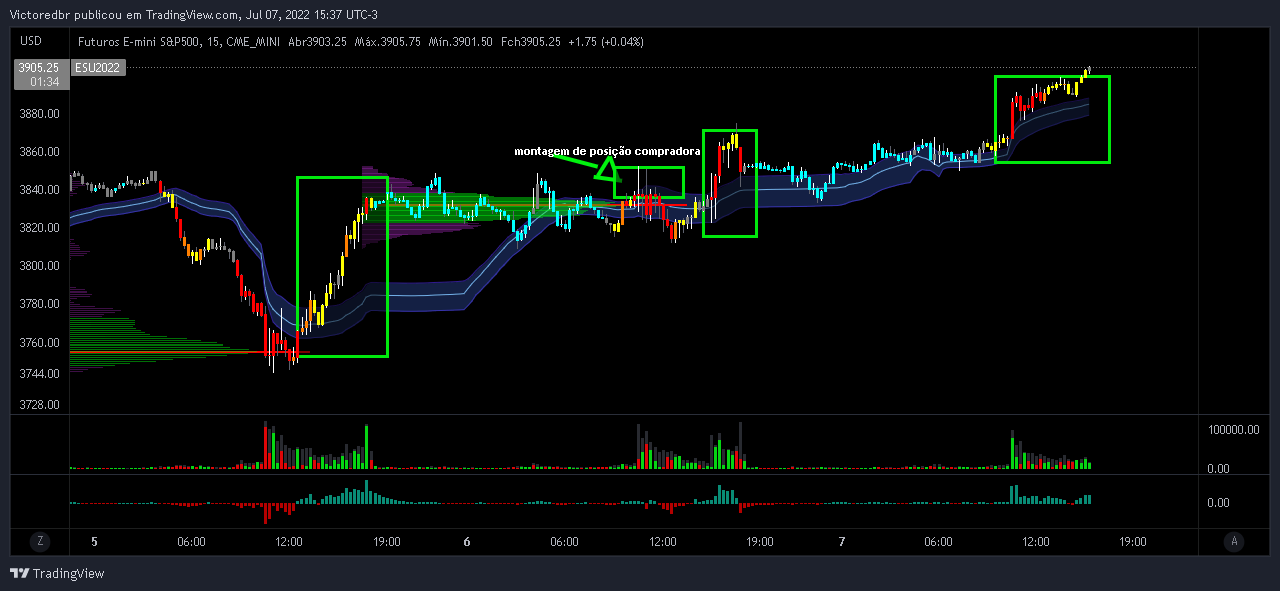Click the Fch3905.25 close value

[x=530, y=42]
